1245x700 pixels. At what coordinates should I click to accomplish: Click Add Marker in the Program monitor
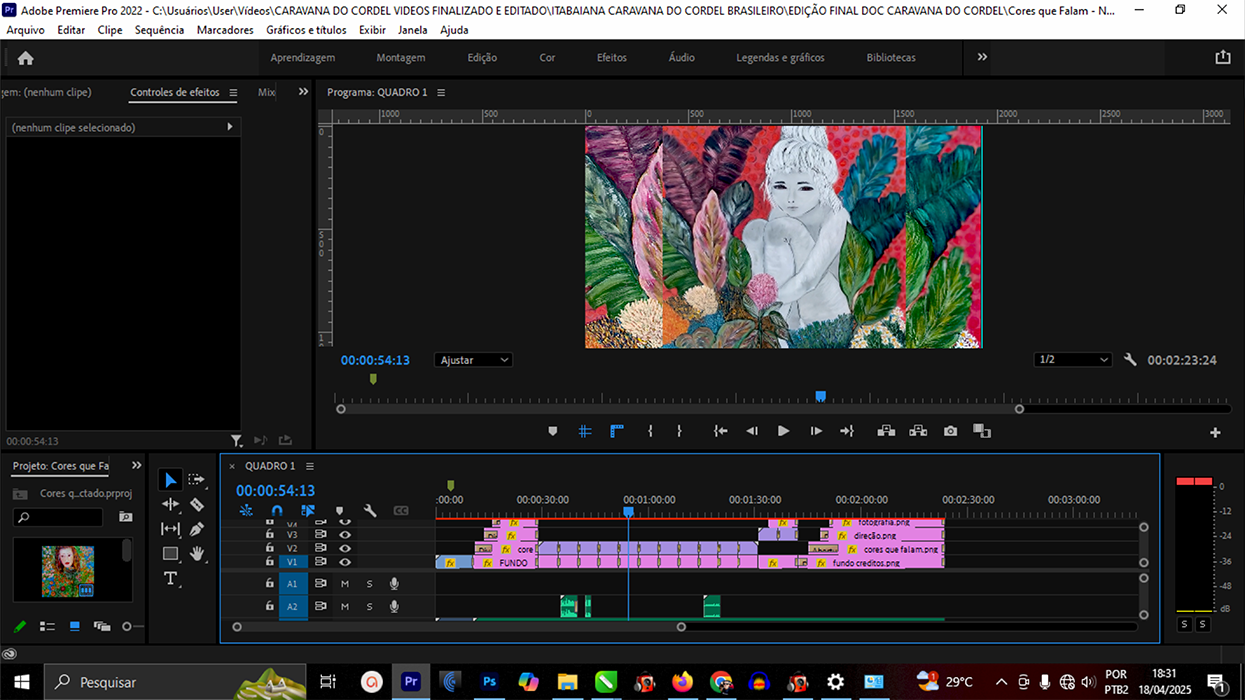click(x=553, y=431)
